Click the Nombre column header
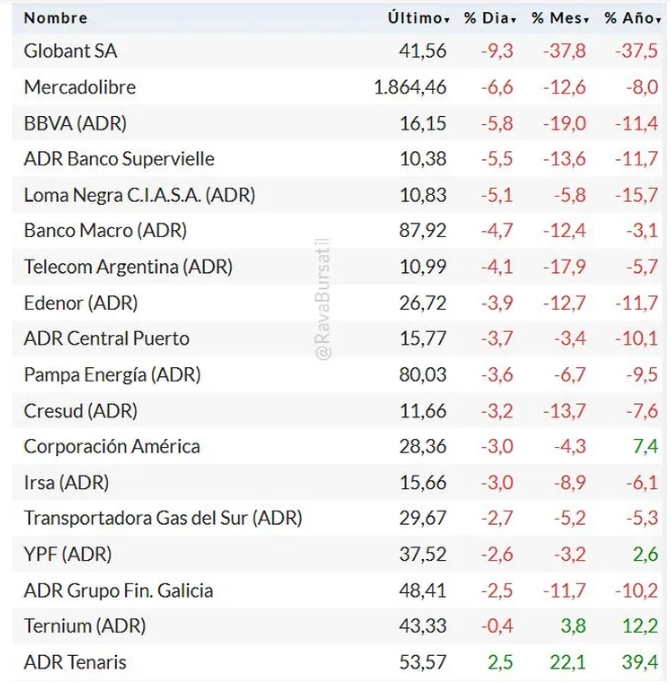 [x=56, y=18]
